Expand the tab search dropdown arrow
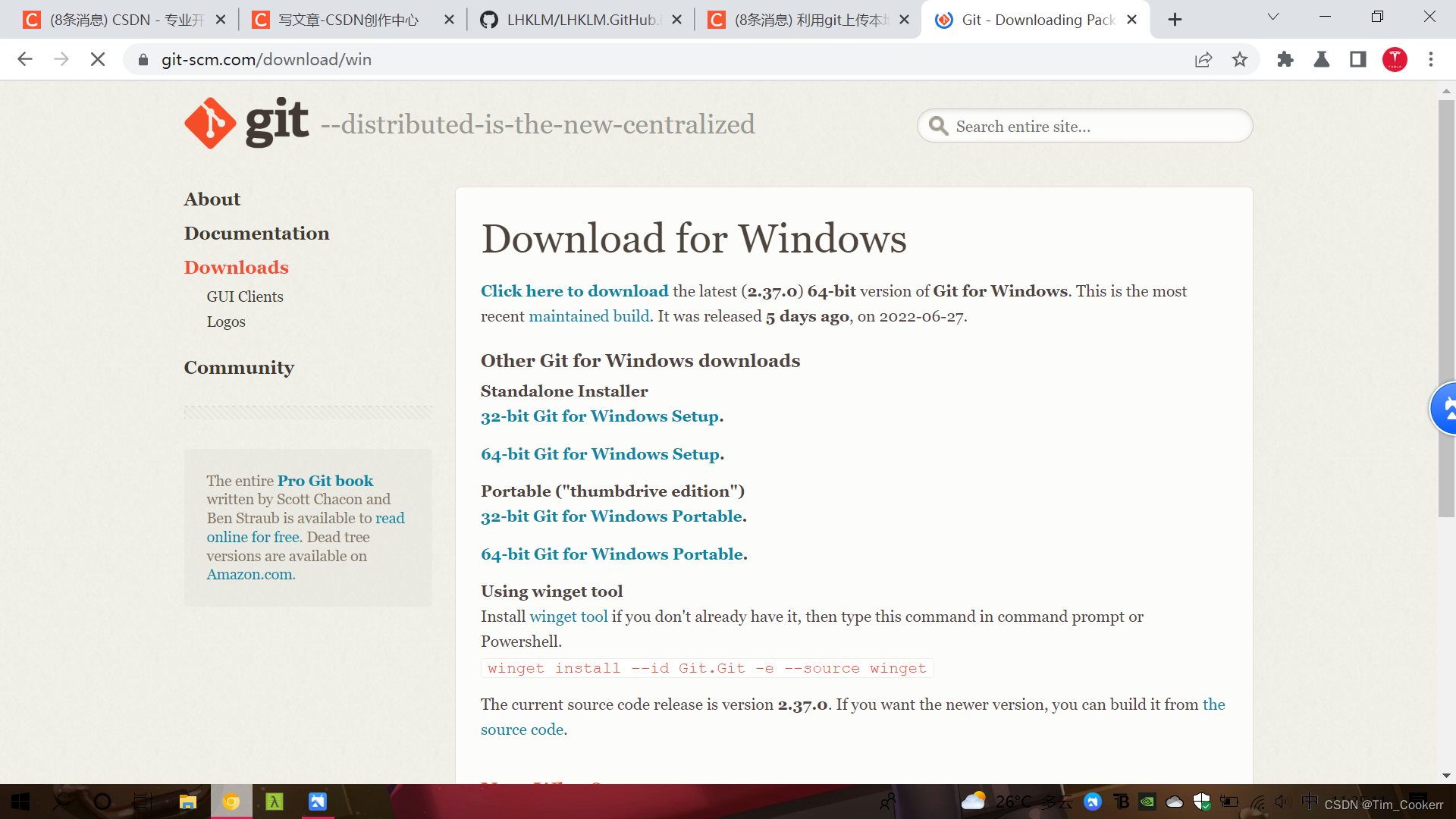The image size is (1456, 819). [x=1273, y=17]
